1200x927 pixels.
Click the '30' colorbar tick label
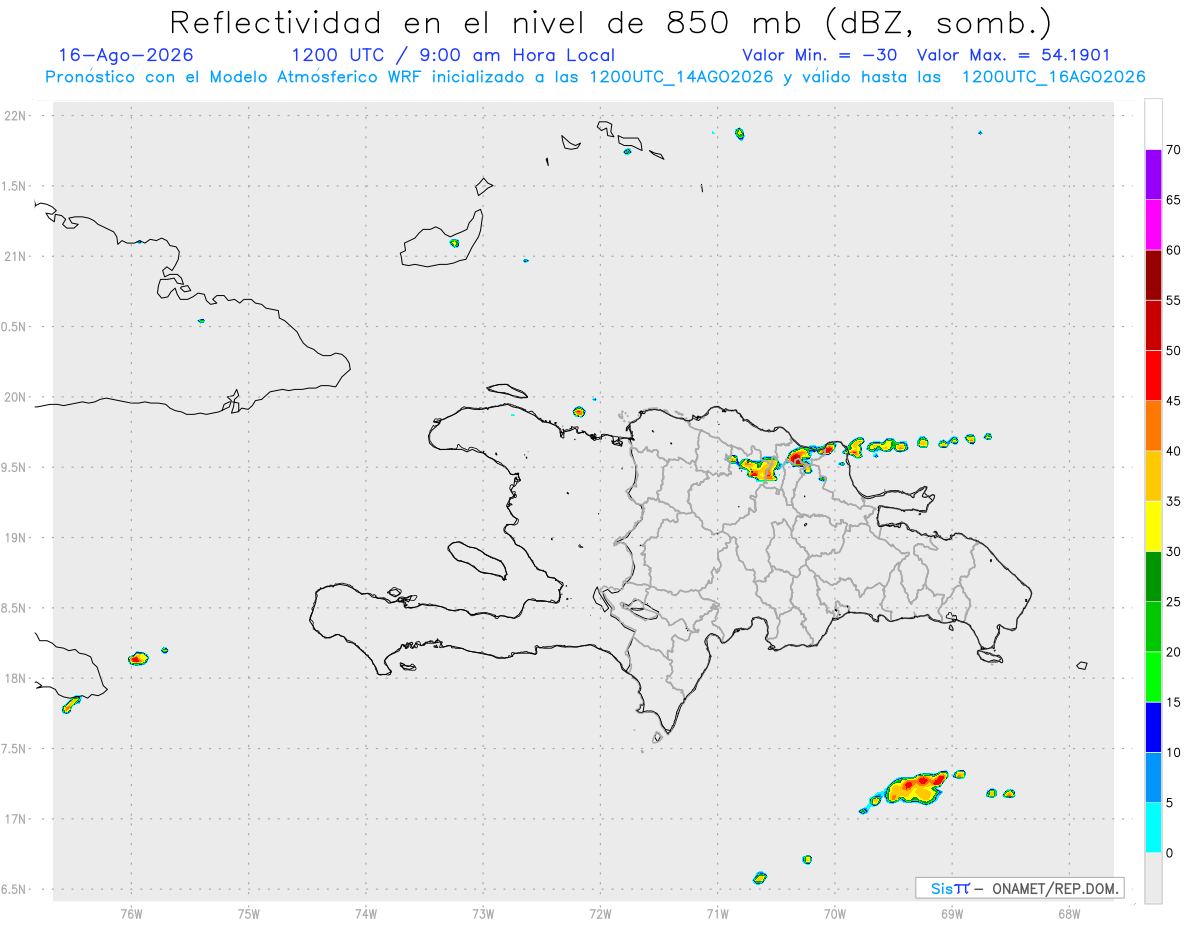point(1173,552)
